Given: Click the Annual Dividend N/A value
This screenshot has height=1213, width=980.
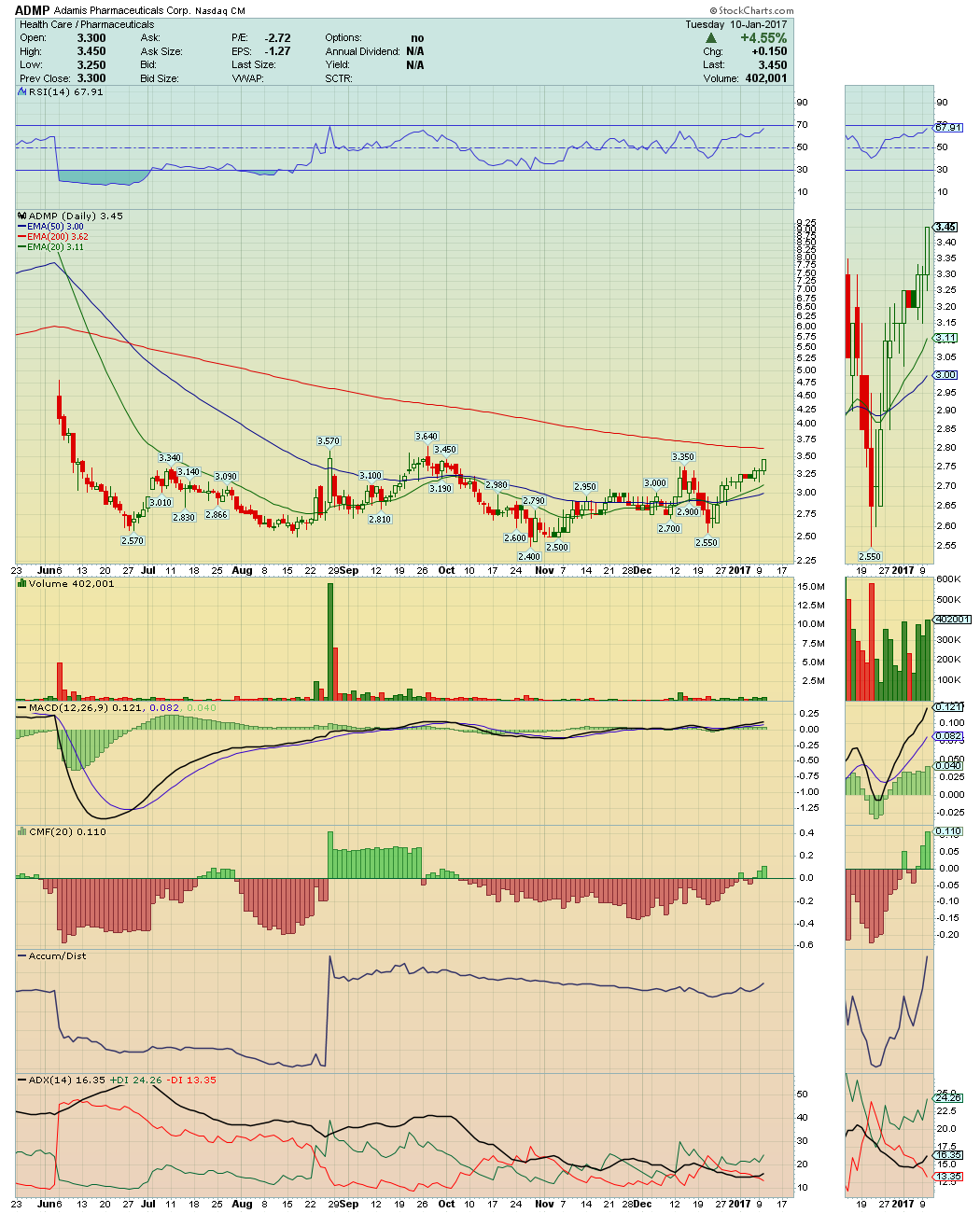Looking at the screenshot, I should pos(415,51).
